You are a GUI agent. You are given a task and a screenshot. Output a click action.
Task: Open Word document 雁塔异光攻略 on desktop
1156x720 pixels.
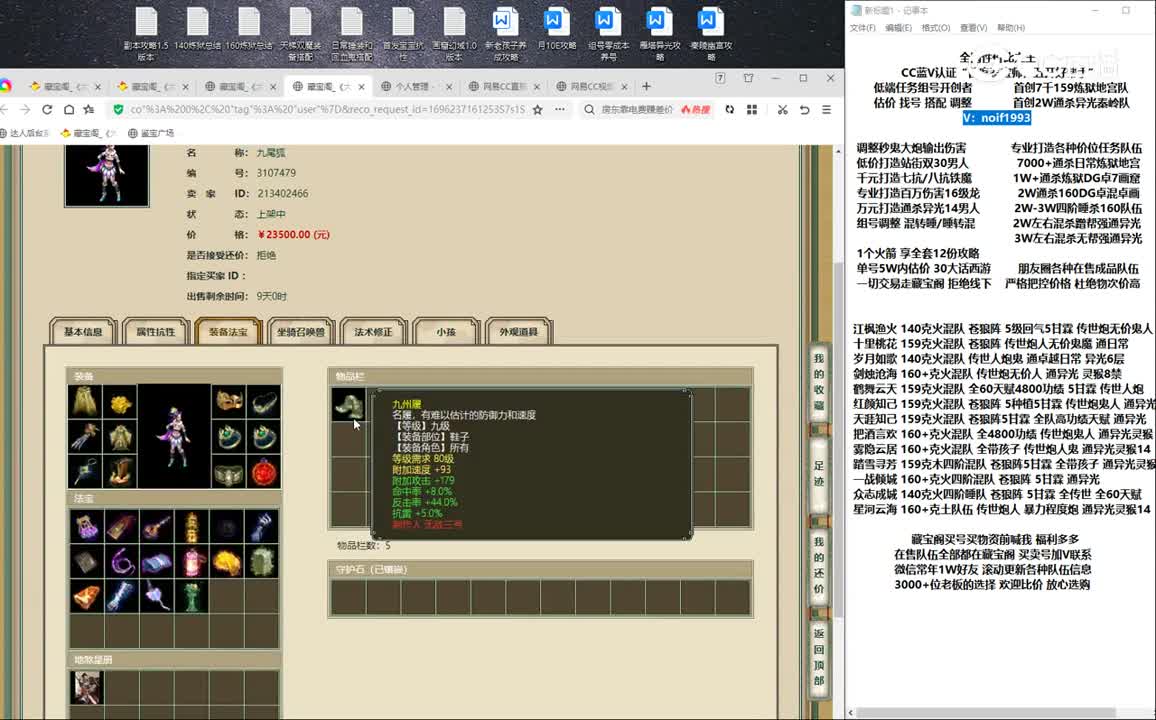(659, 34)
